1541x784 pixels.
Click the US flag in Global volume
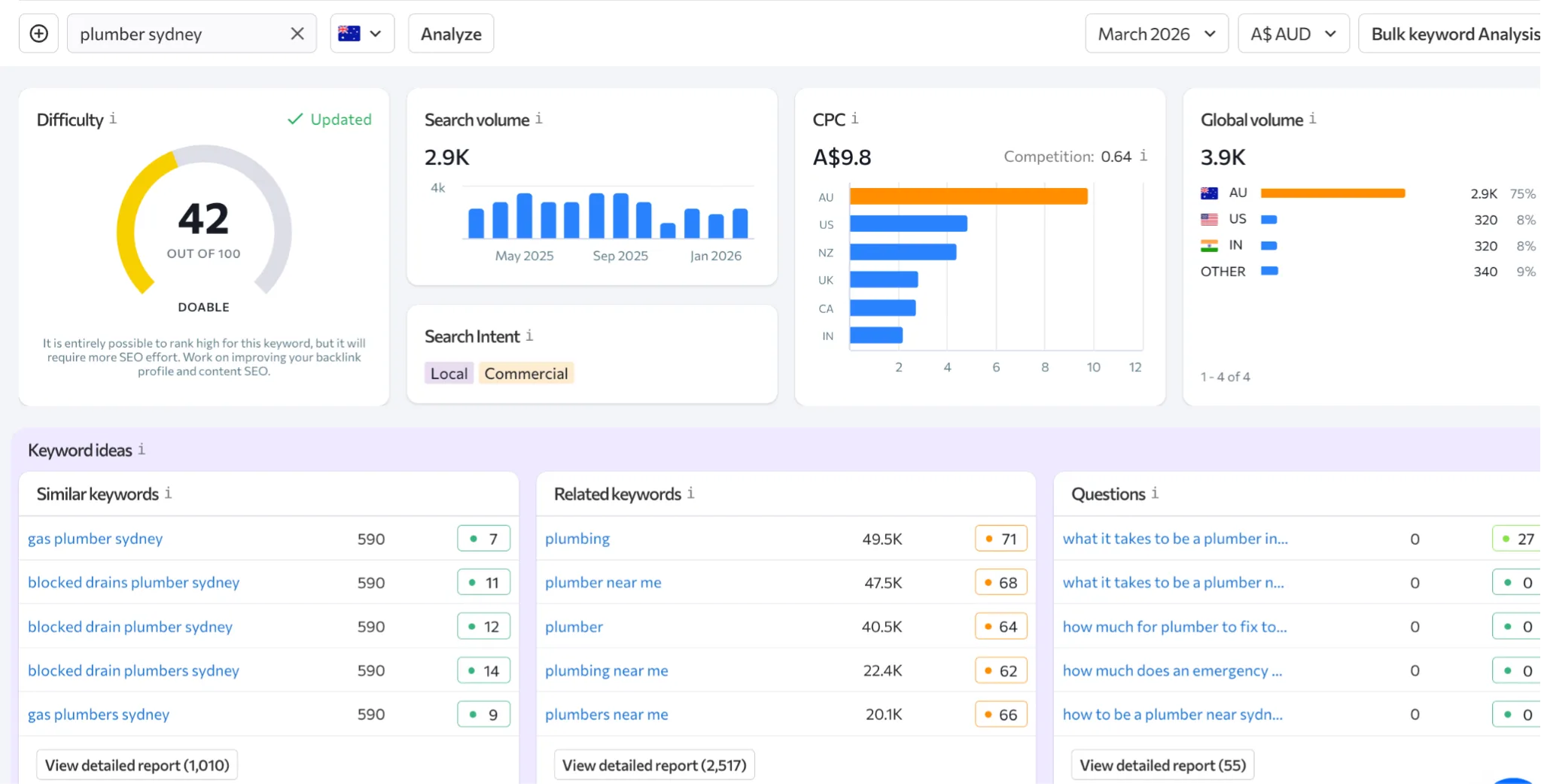[1209, 219]
